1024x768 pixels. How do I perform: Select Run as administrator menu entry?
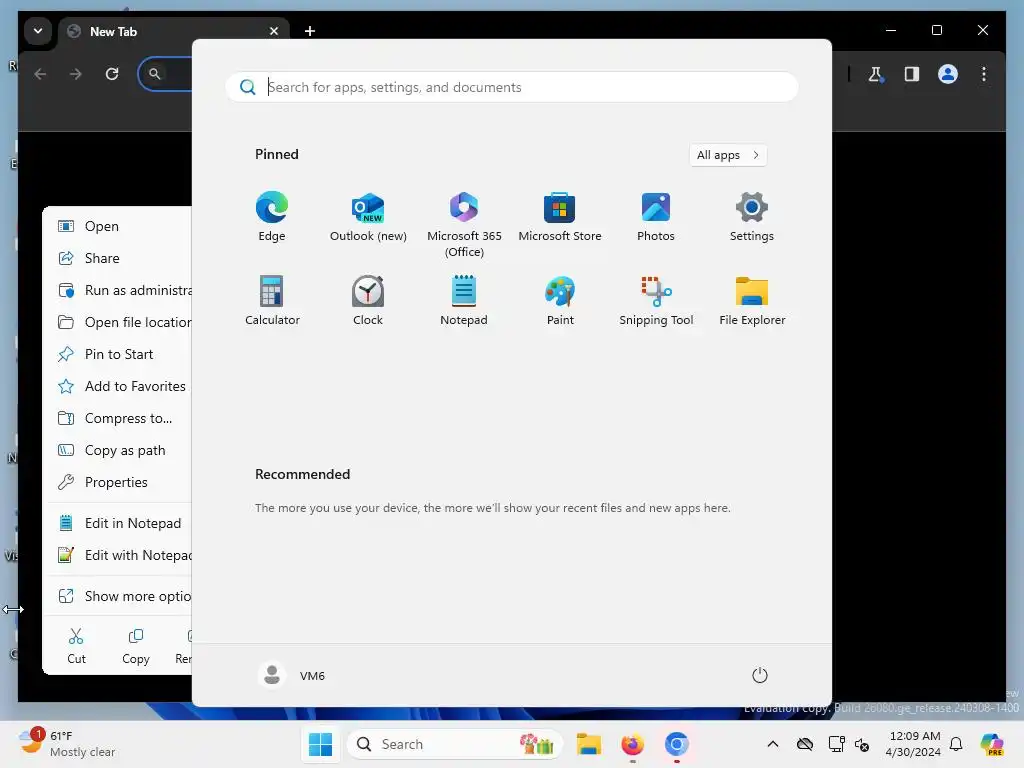coord(118,290)
